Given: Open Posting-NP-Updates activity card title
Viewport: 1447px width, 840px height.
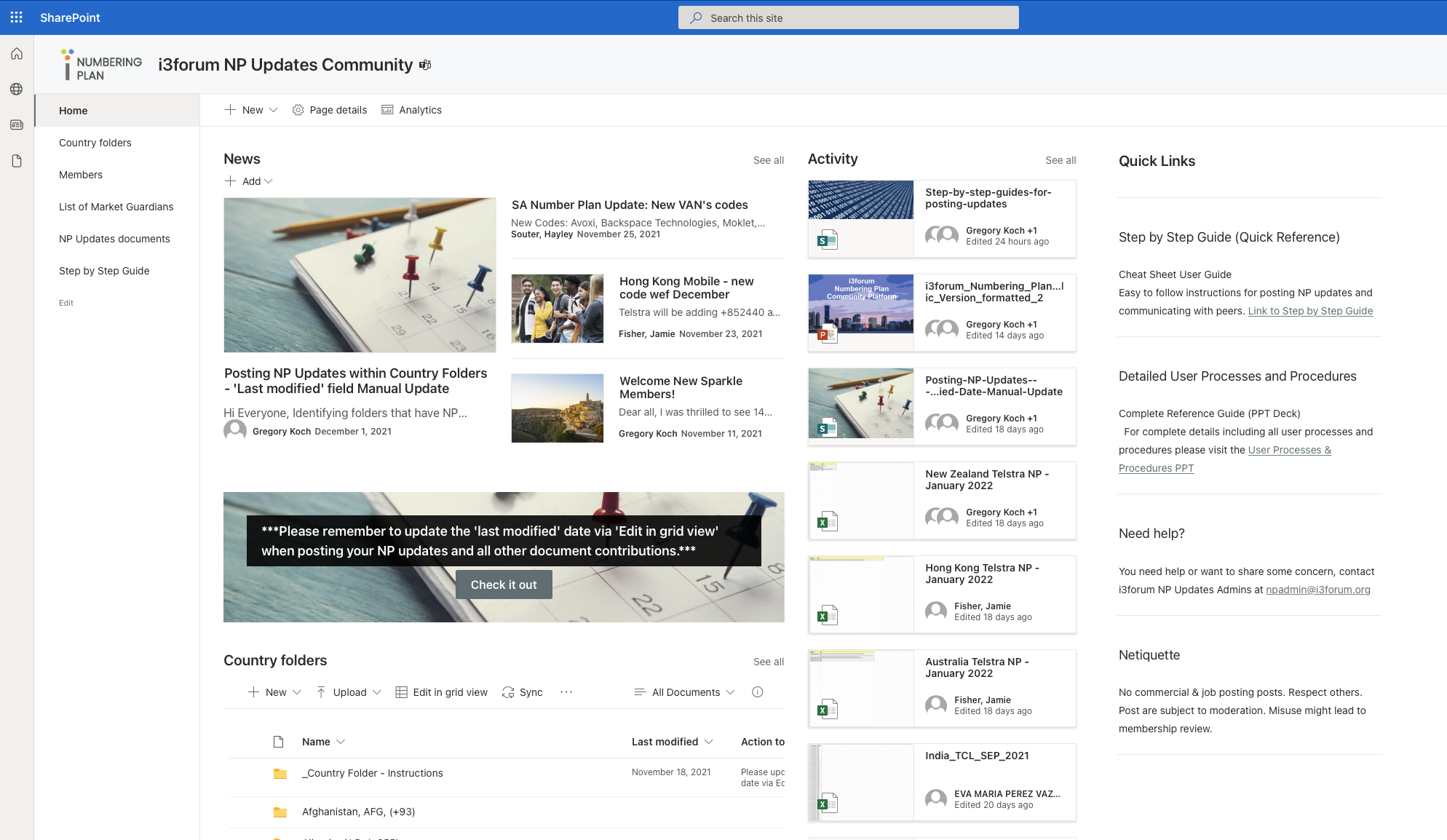Looking at the screenshot, I should 994,386.
